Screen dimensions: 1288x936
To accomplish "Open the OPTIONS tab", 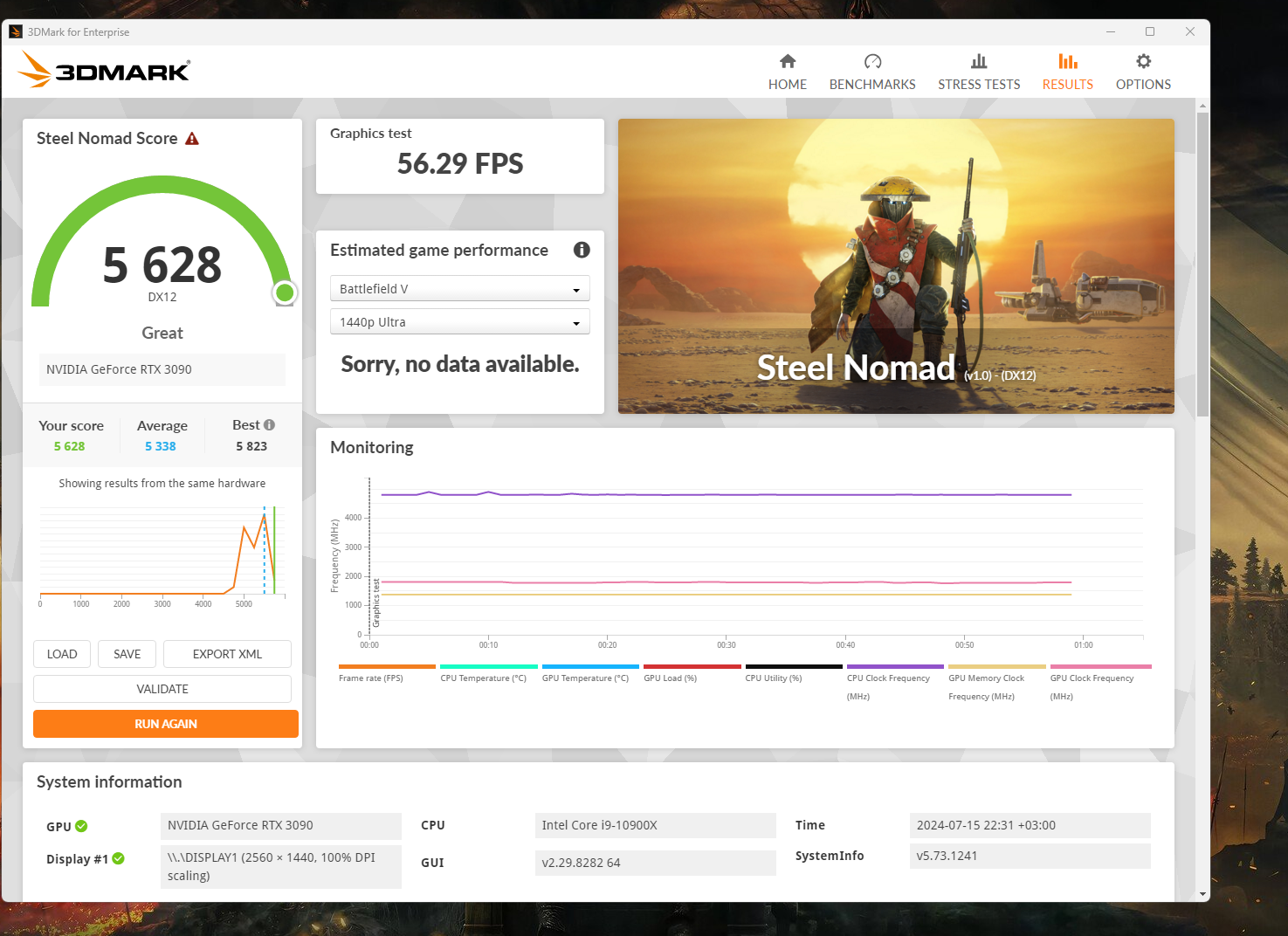I will 1143,72.
